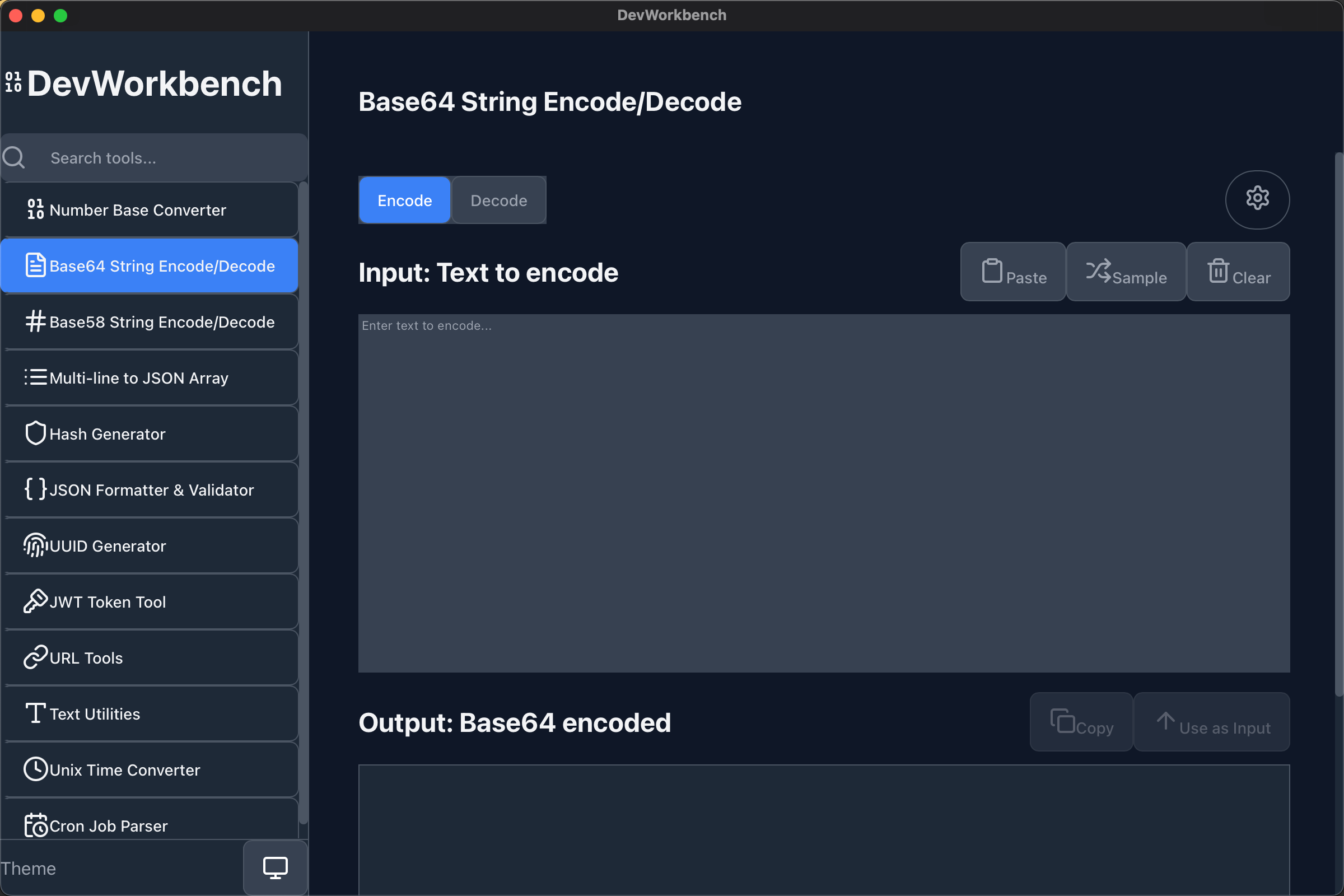The width and height of the screenshot is (1344, 896).
Task: Click the Base64 encoded output area
Action: [824, 830]
